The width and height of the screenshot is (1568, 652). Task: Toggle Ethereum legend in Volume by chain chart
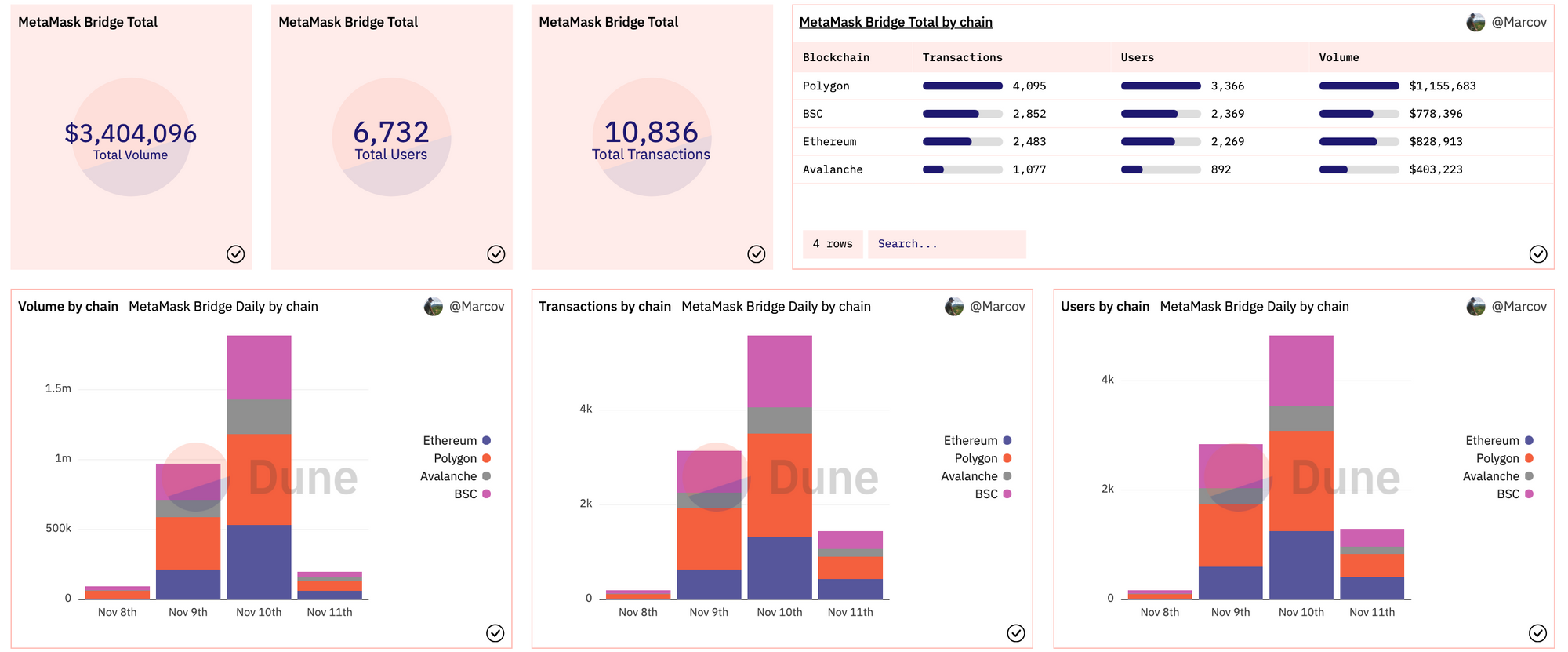450,441
